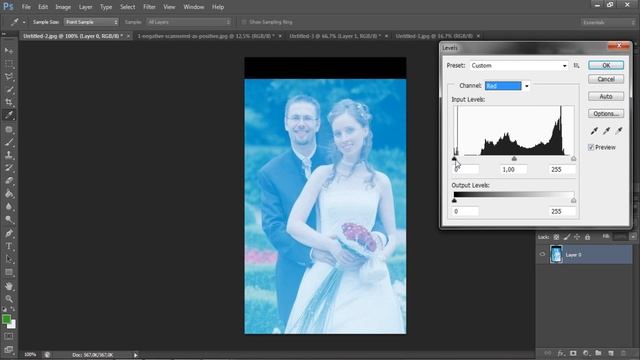Select the Brush tool

click(x=9, y=142)
